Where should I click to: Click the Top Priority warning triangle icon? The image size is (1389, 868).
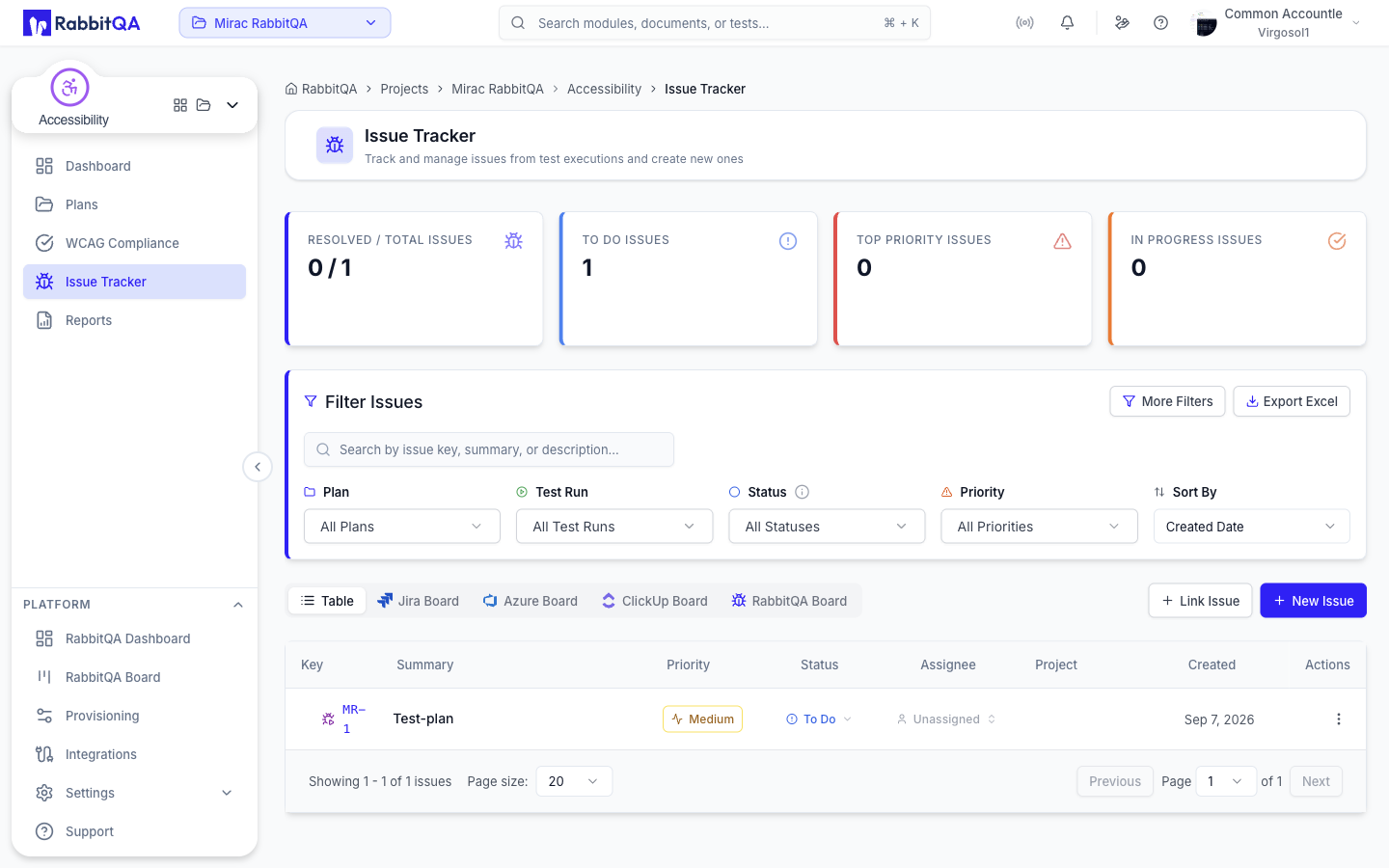[1062, 241]
